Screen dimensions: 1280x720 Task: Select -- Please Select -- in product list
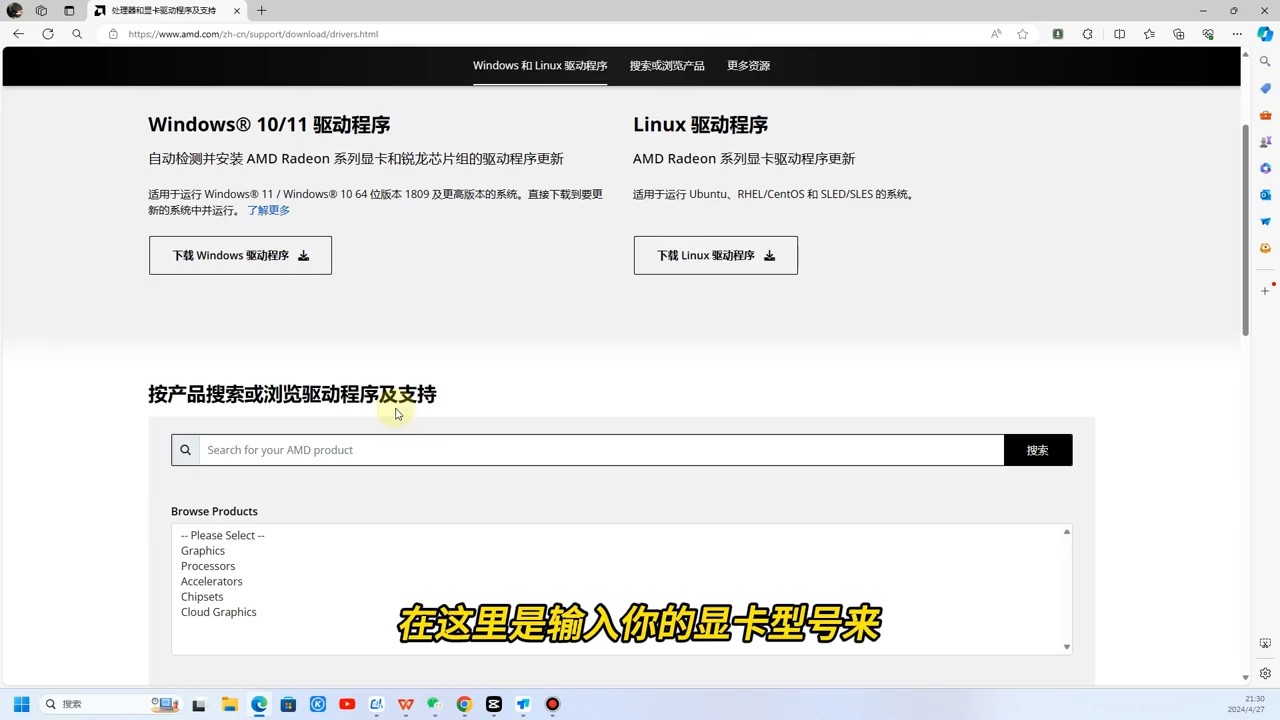pos(222,536)
